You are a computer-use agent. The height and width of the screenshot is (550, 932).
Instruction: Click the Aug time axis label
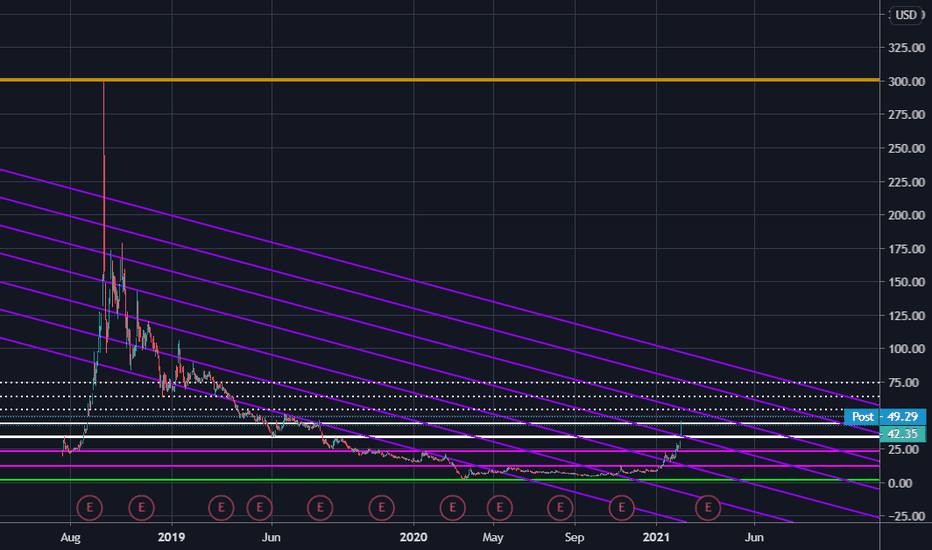tap(70, 538)
